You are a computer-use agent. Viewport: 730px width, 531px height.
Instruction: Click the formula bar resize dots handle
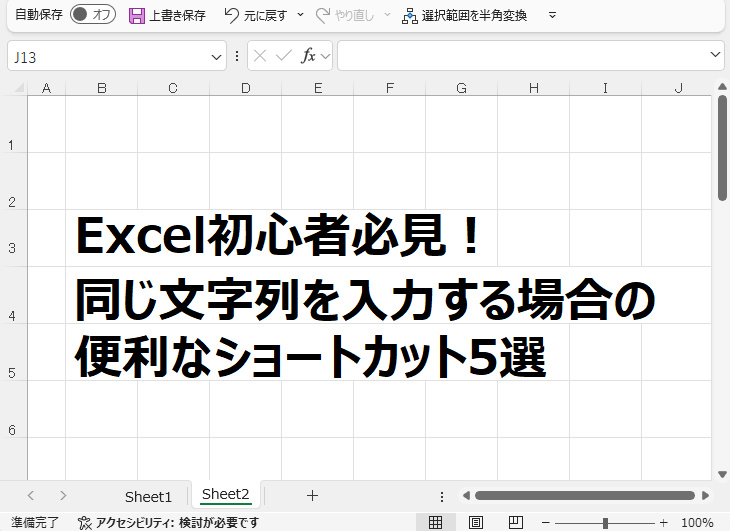(x=237, y=56)
